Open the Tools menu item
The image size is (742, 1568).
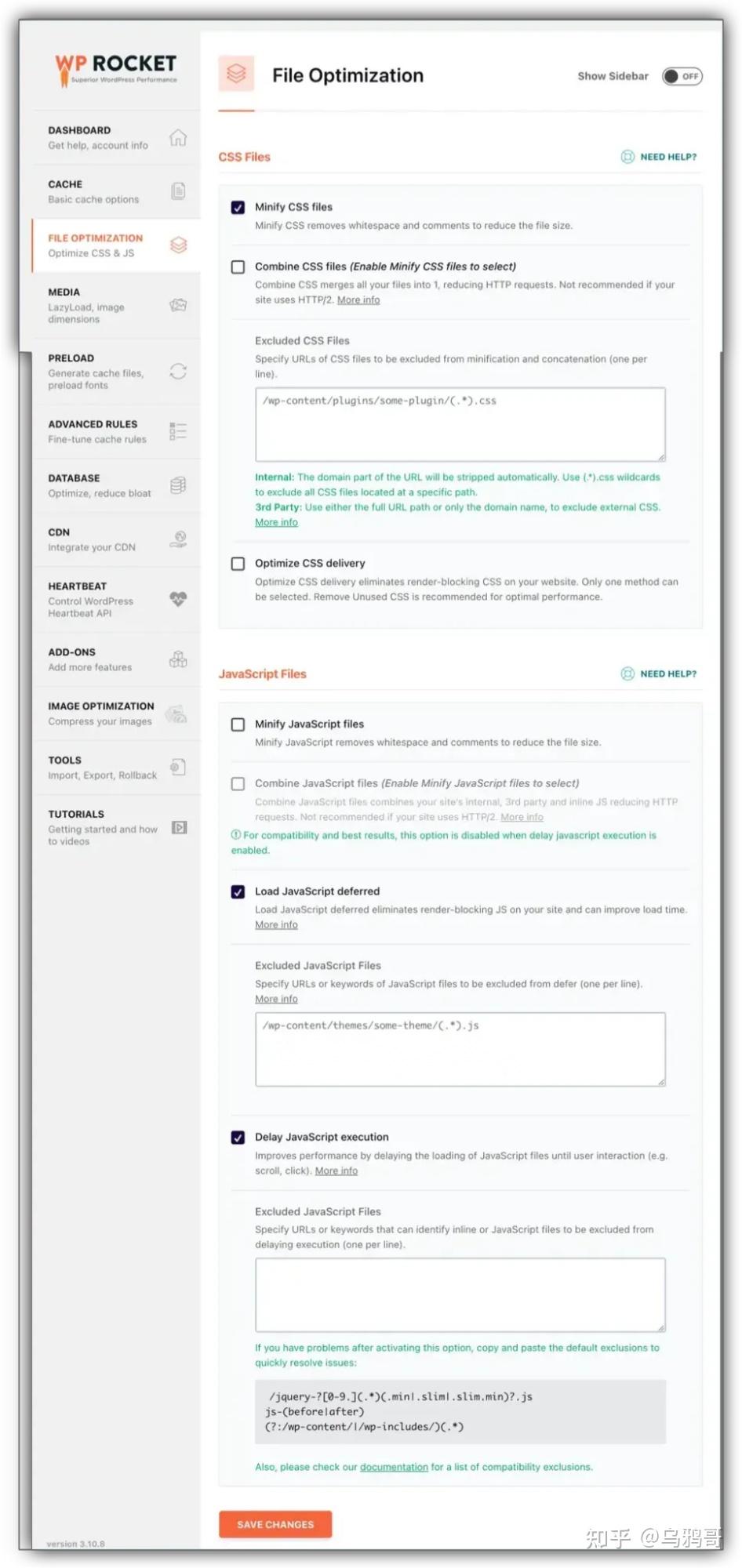click(x=65, y=760)
